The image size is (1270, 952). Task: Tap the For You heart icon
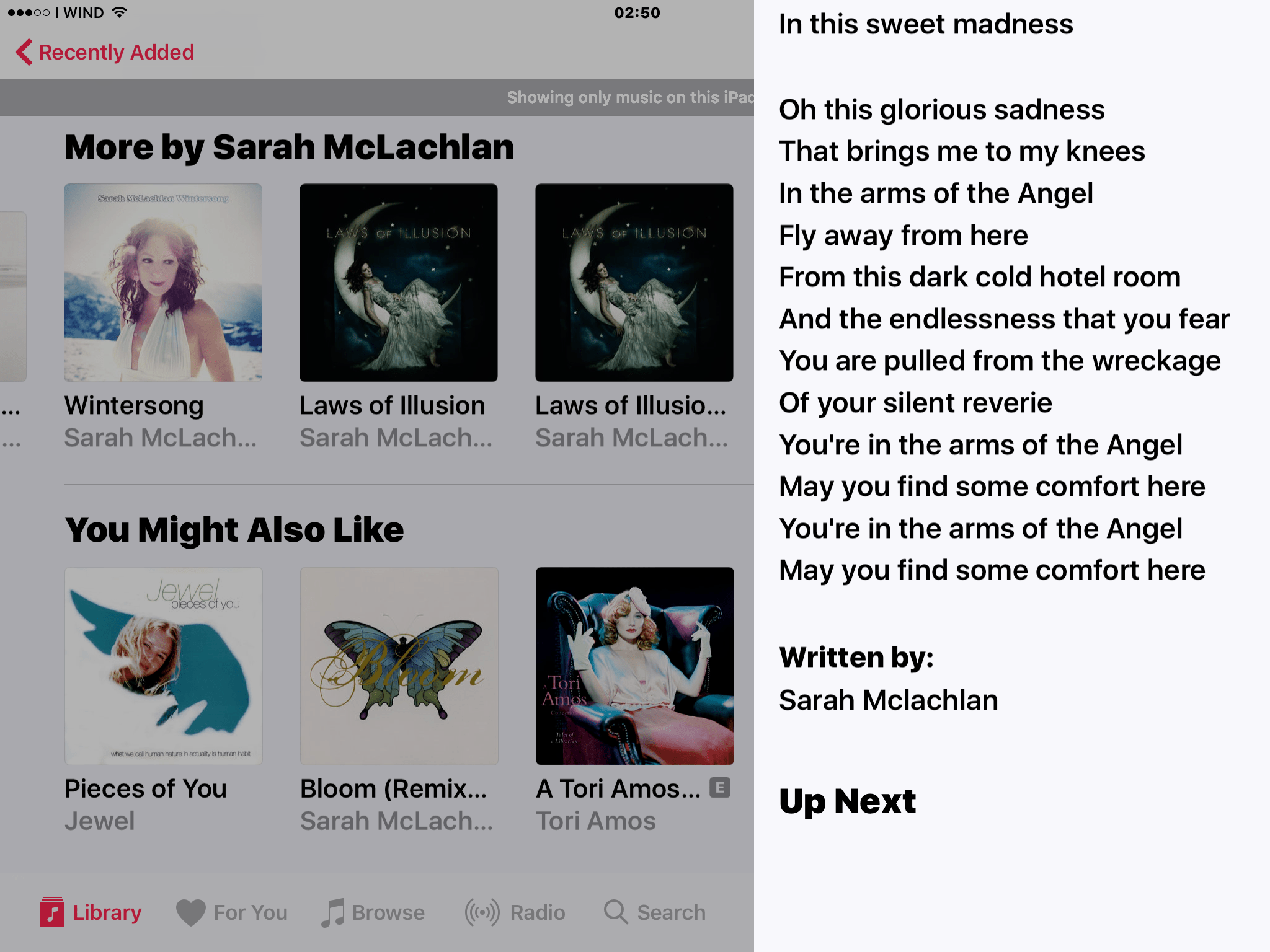190,912
